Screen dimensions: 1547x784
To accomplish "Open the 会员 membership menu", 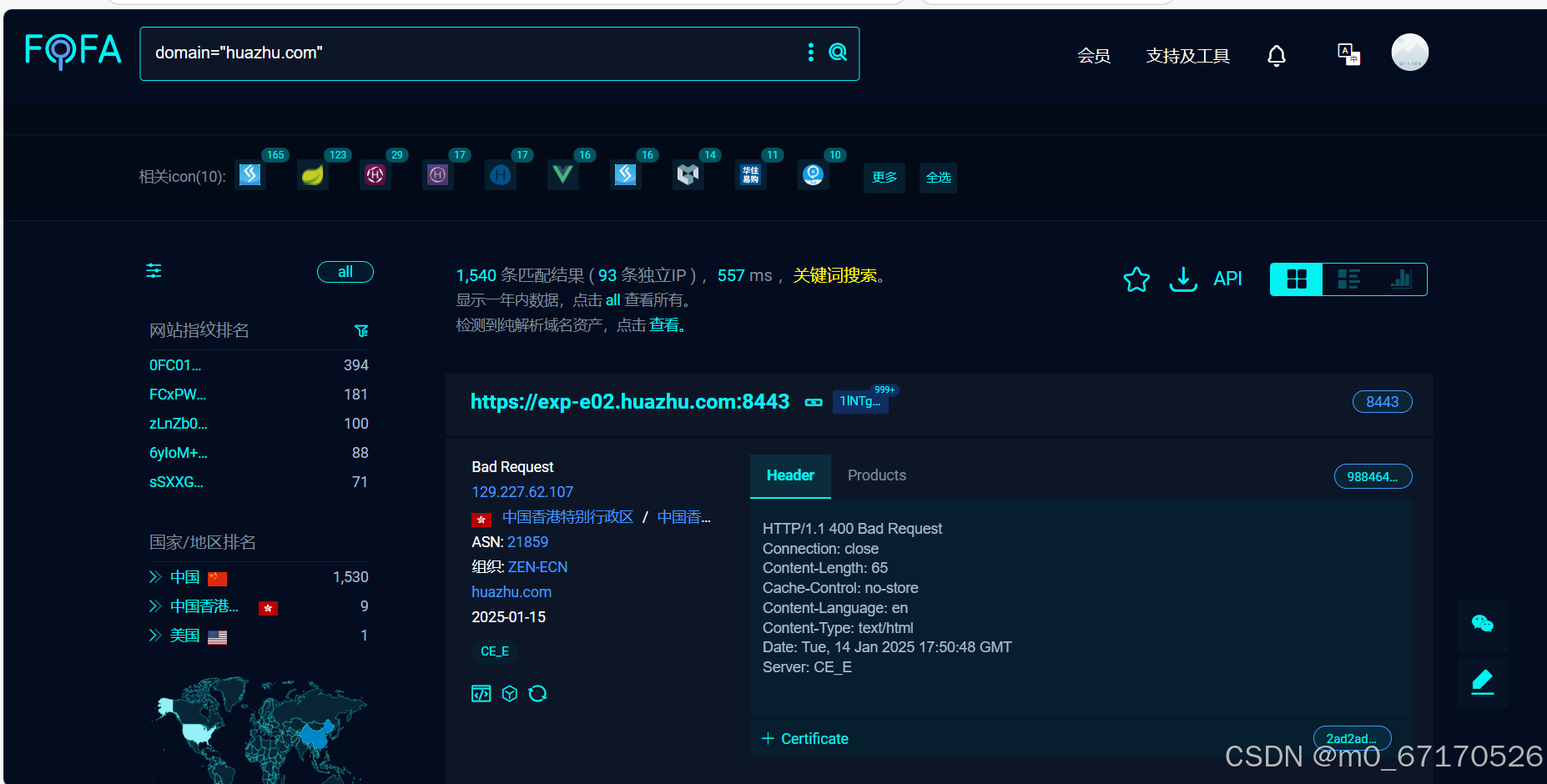I will pyautogui.click(x=1093, y=56).
